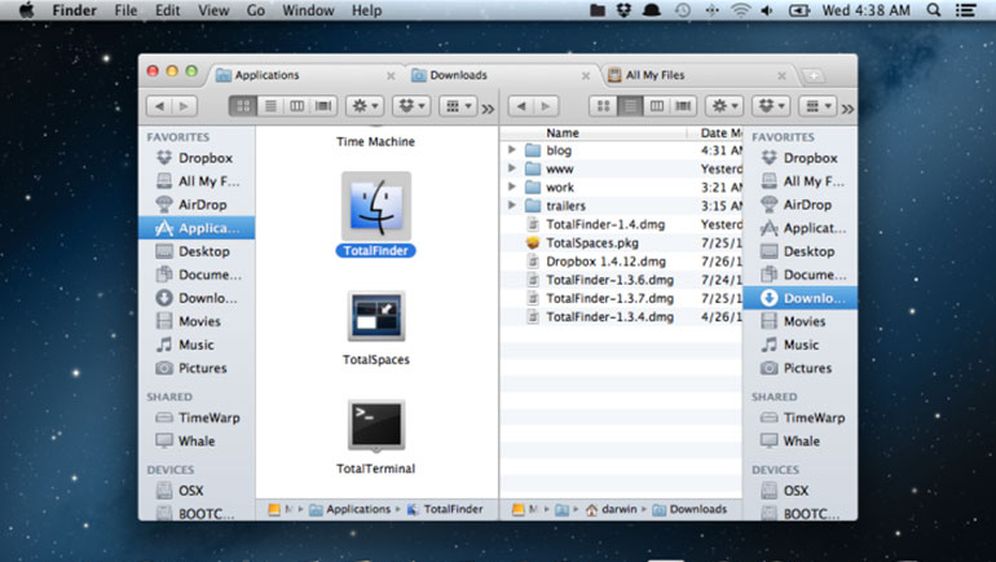This screenshot has height=562, width=996.
Task: Go forward in right pane toolbar
Action: 546,106
